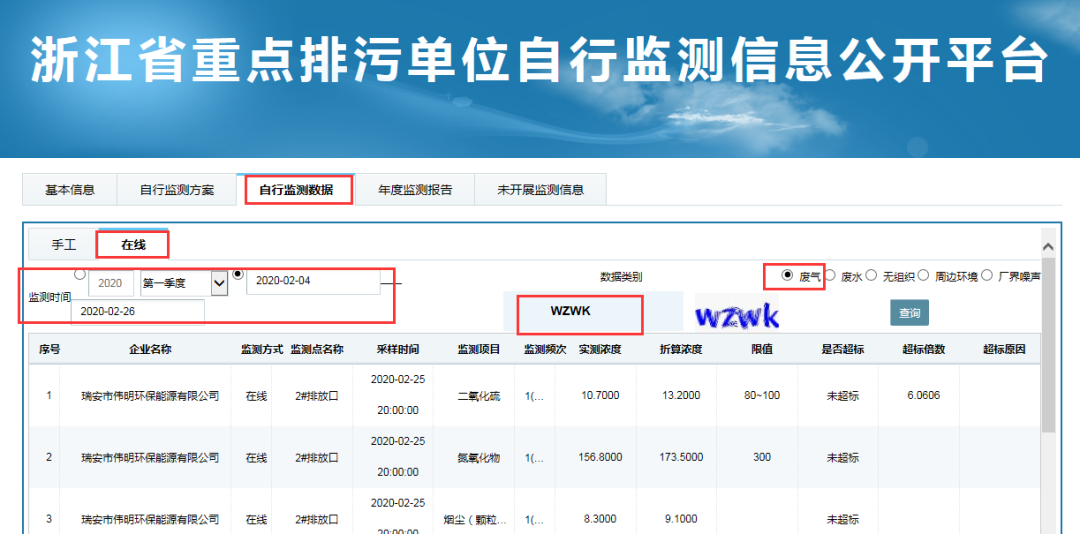Click the 超标倍数 column header
The image size is (1080, 534).
[924, 349]
